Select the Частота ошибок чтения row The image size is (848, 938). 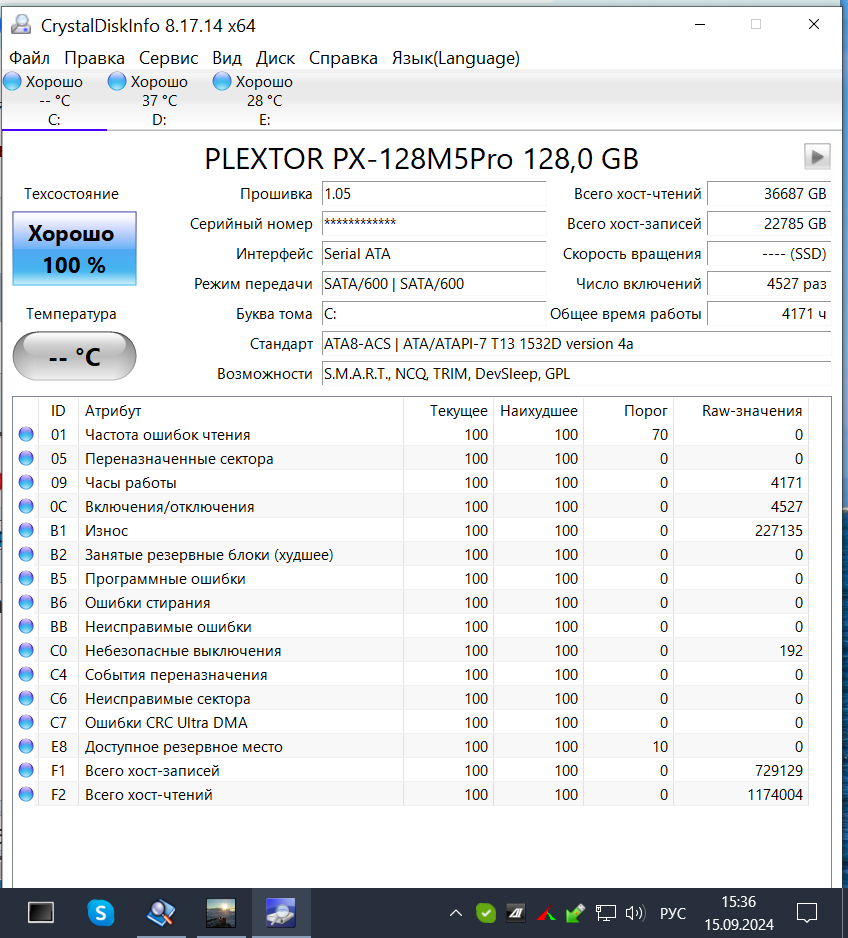[410, 434]
